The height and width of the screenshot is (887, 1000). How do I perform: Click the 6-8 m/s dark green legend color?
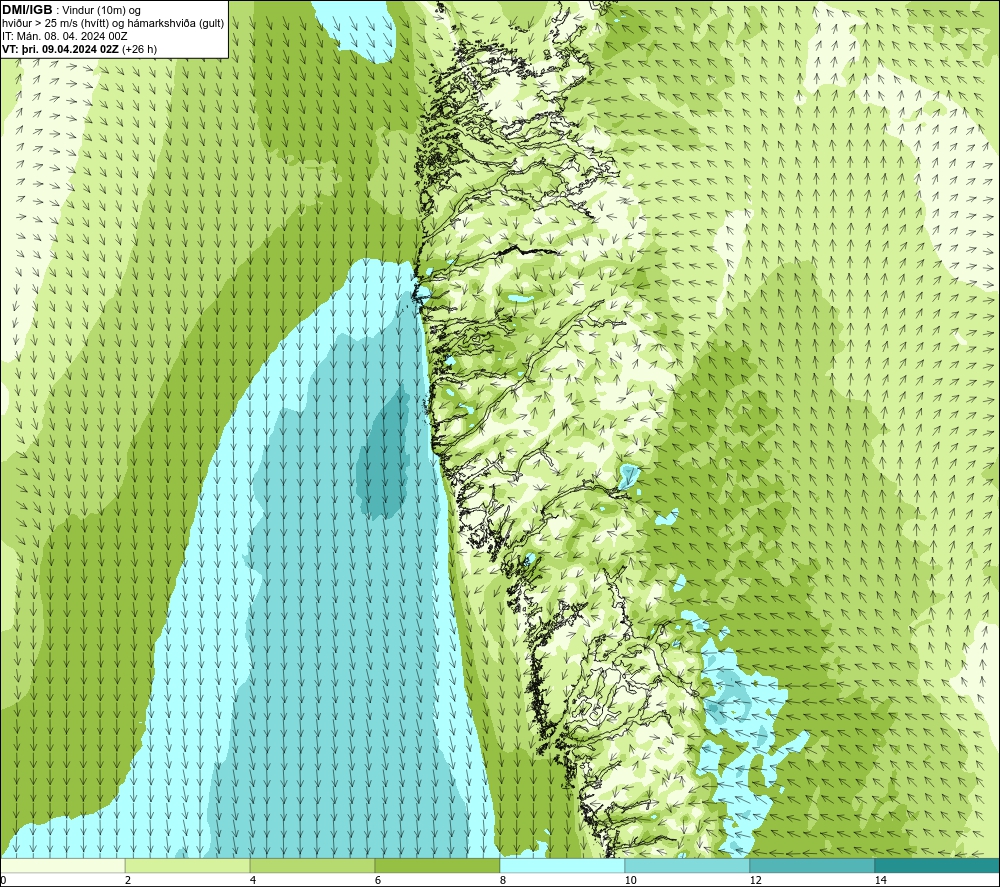(x=438, y=866)
